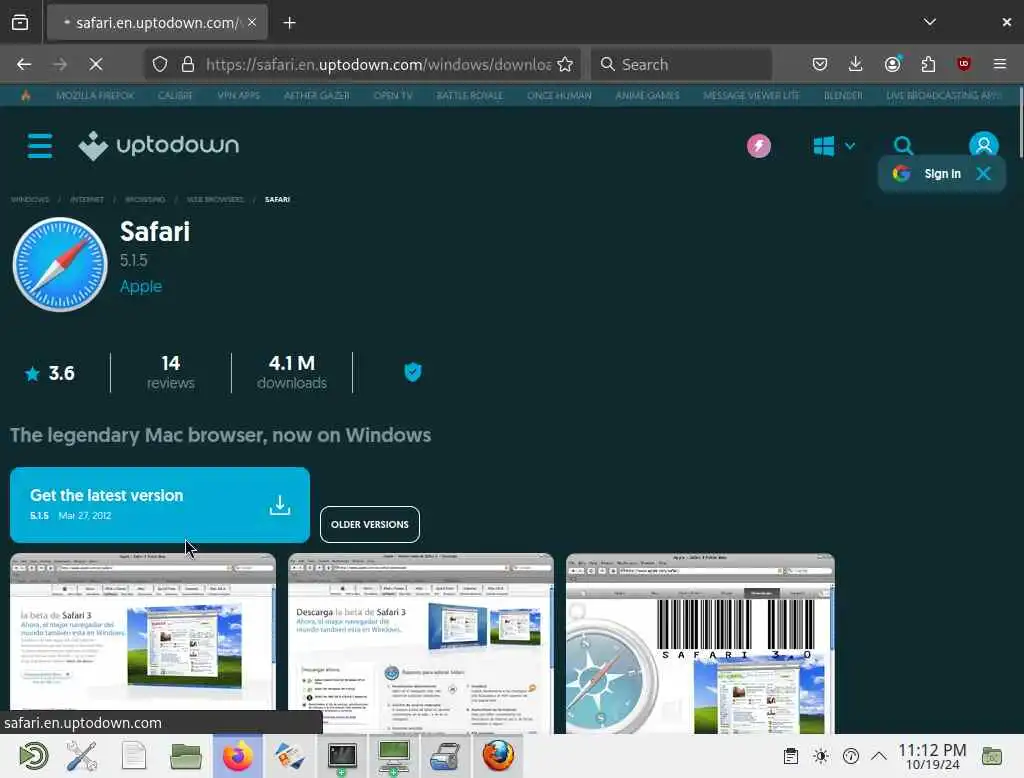Open OLDER VERSIONS button

pyautogui.click(x=370, y=525)
